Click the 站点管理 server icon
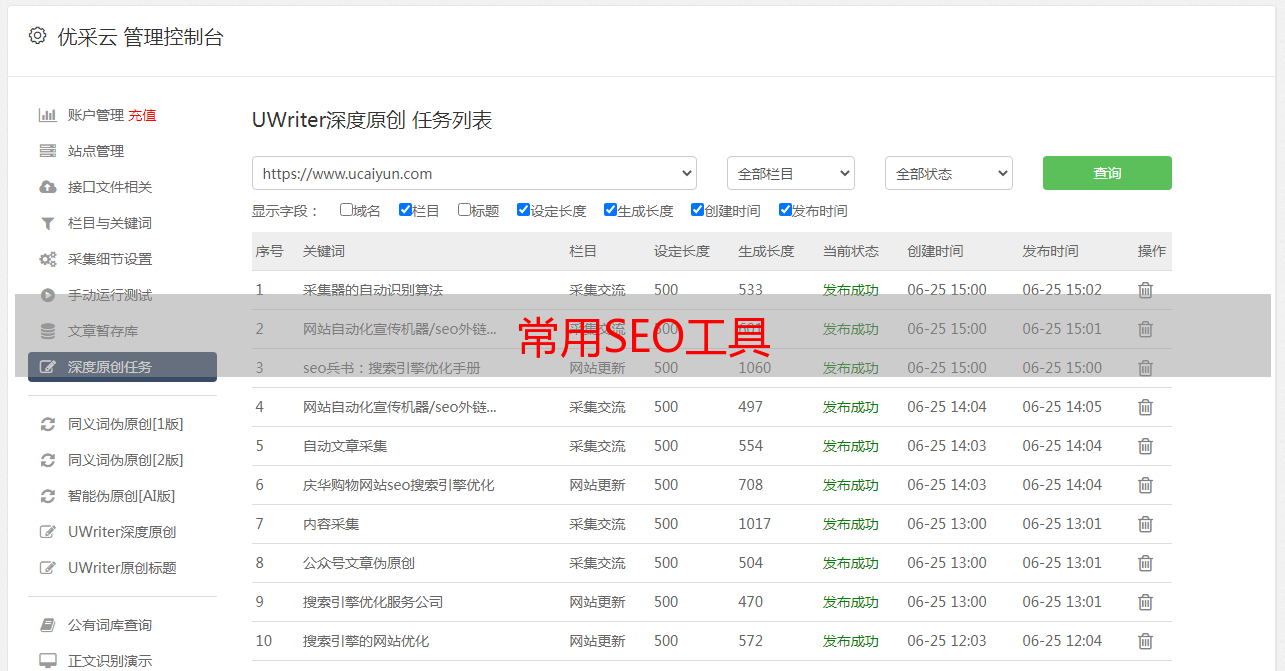 pos(47,151)
